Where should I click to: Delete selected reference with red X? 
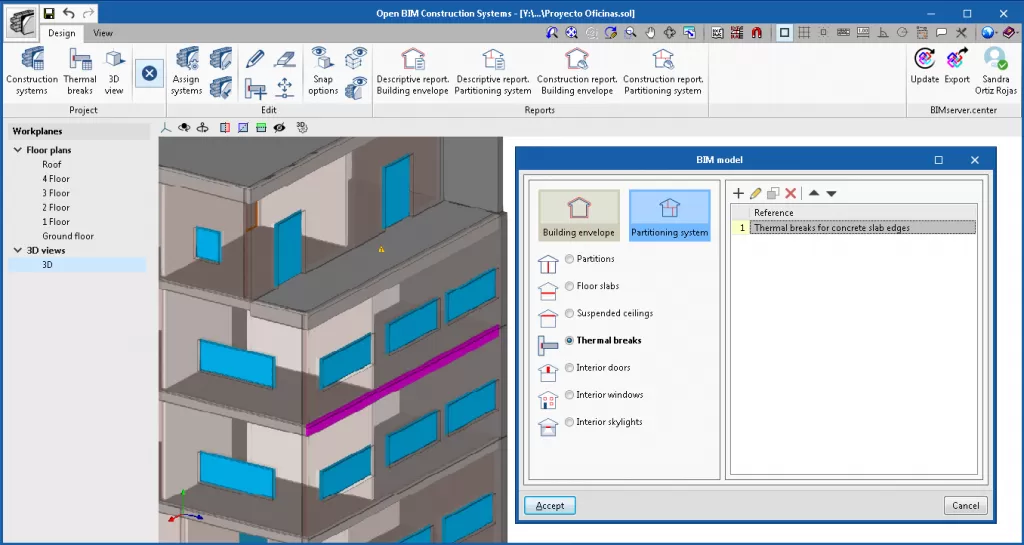790,193
